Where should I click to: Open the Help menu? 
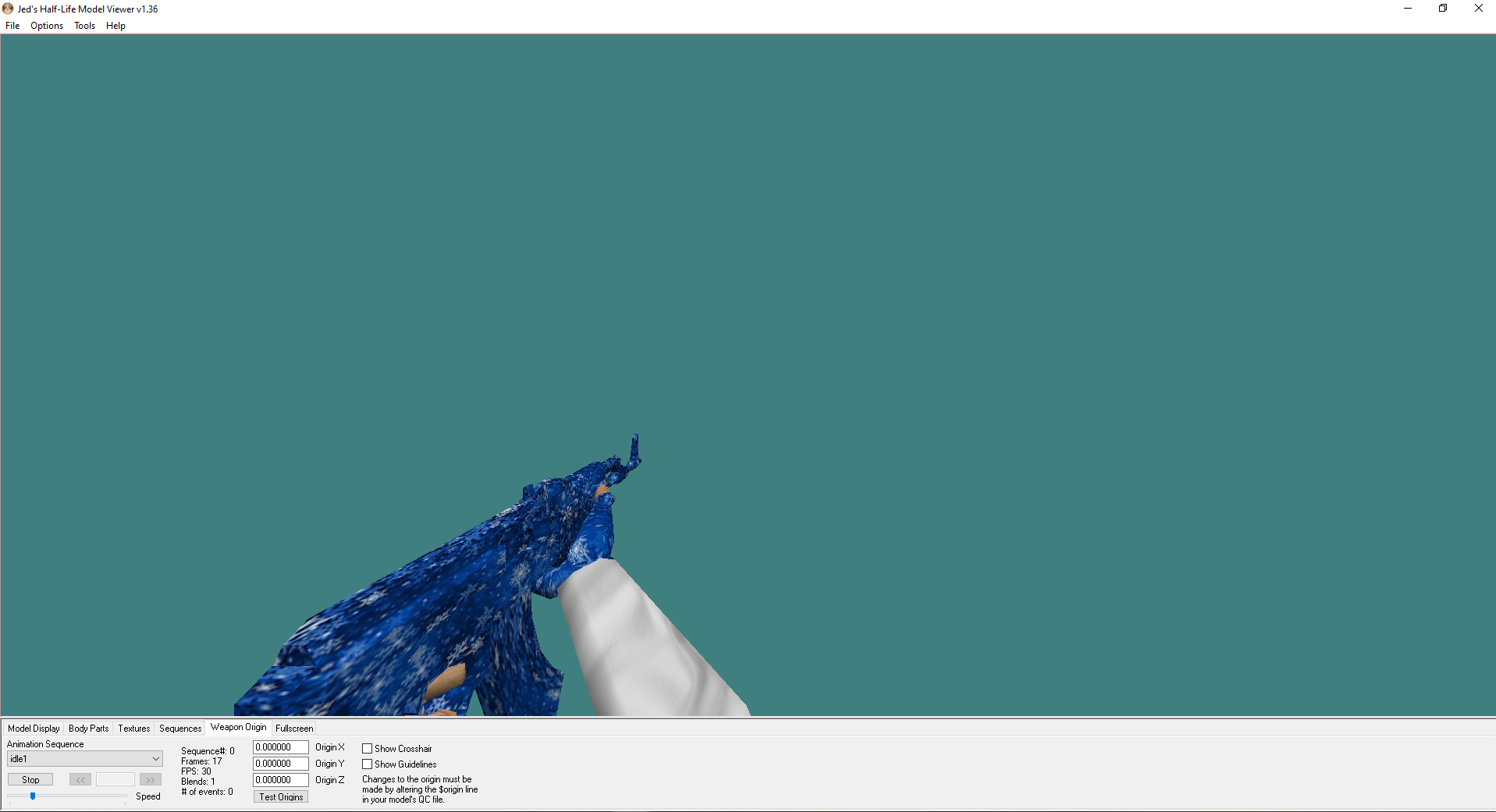coord(115,26)
